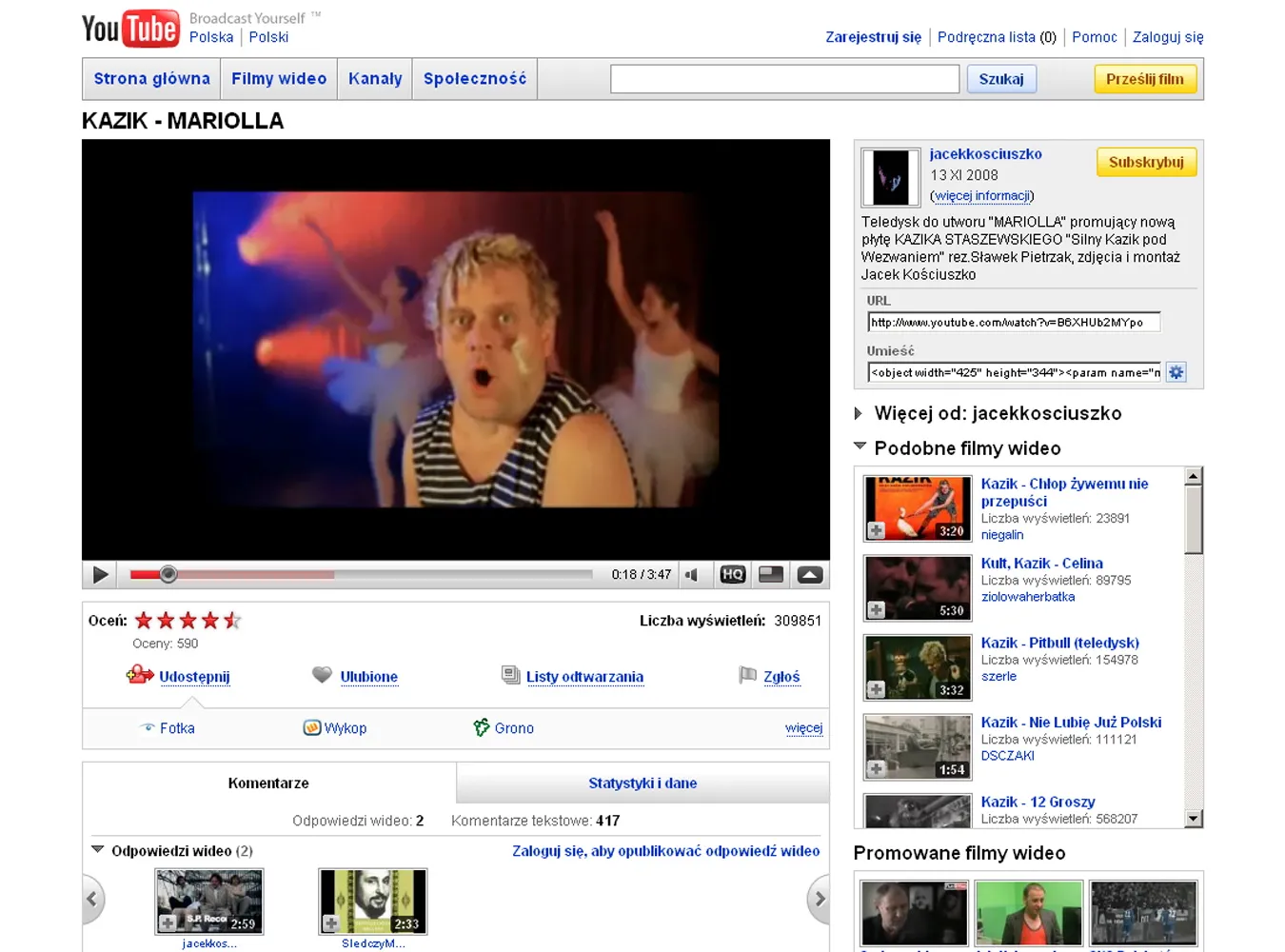The image size is (1285, 952).
Task: Enable HQ playback quality
Action: tap(732, 574)
